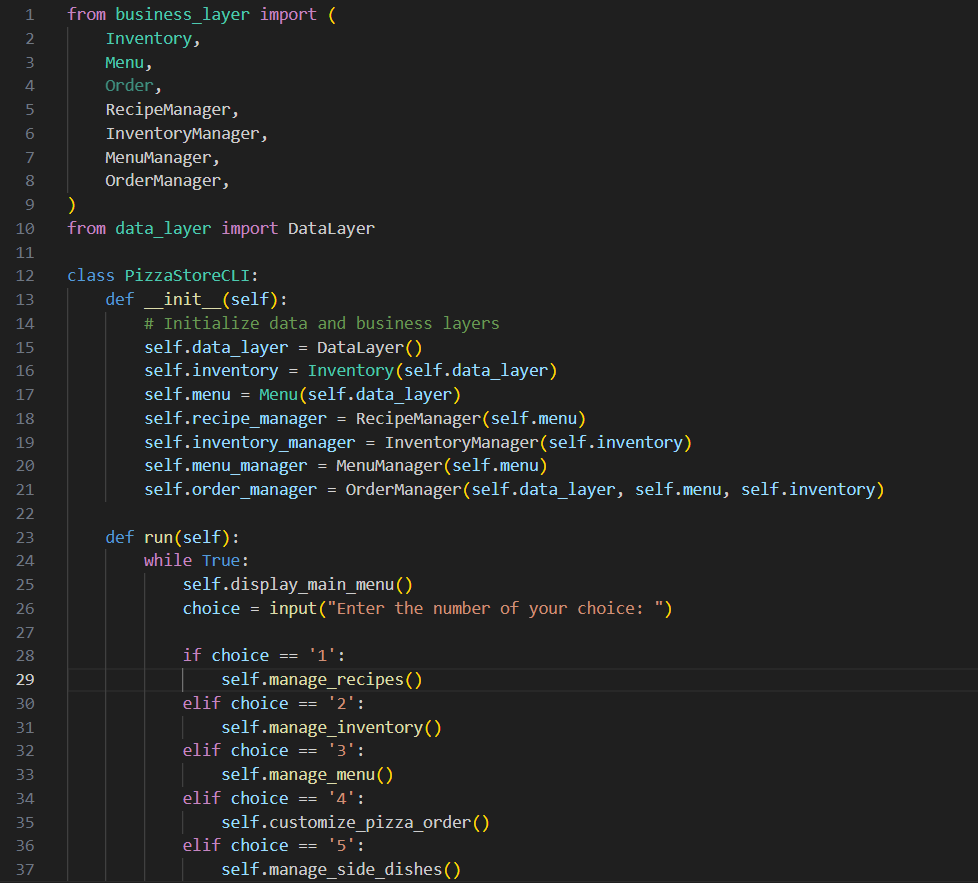
Task: Click line number 12 in the gutter
Action: [25, 276]
